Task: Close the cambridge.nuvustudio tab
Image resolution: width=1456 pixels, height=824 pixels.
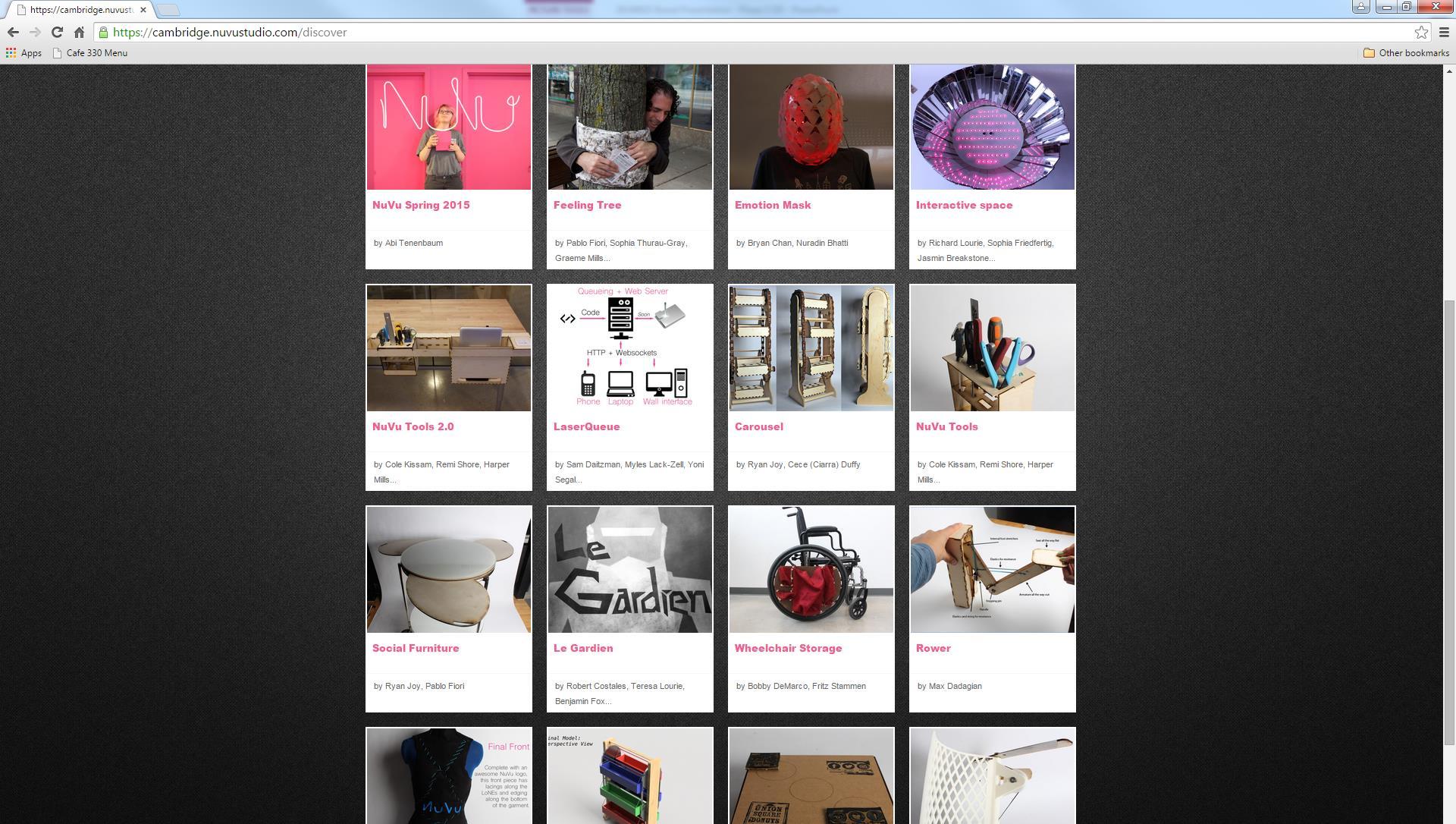Action: pyautogui.click(x=143, y=10)
